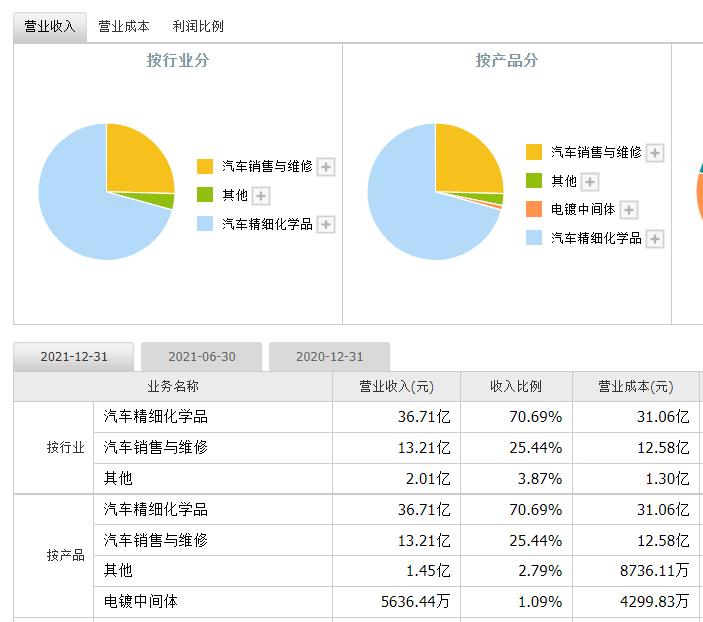The width and height of the screenshot is (703, 622).
Task: Click plus icon beside 其他 in product legend
Action: point(590,182)
